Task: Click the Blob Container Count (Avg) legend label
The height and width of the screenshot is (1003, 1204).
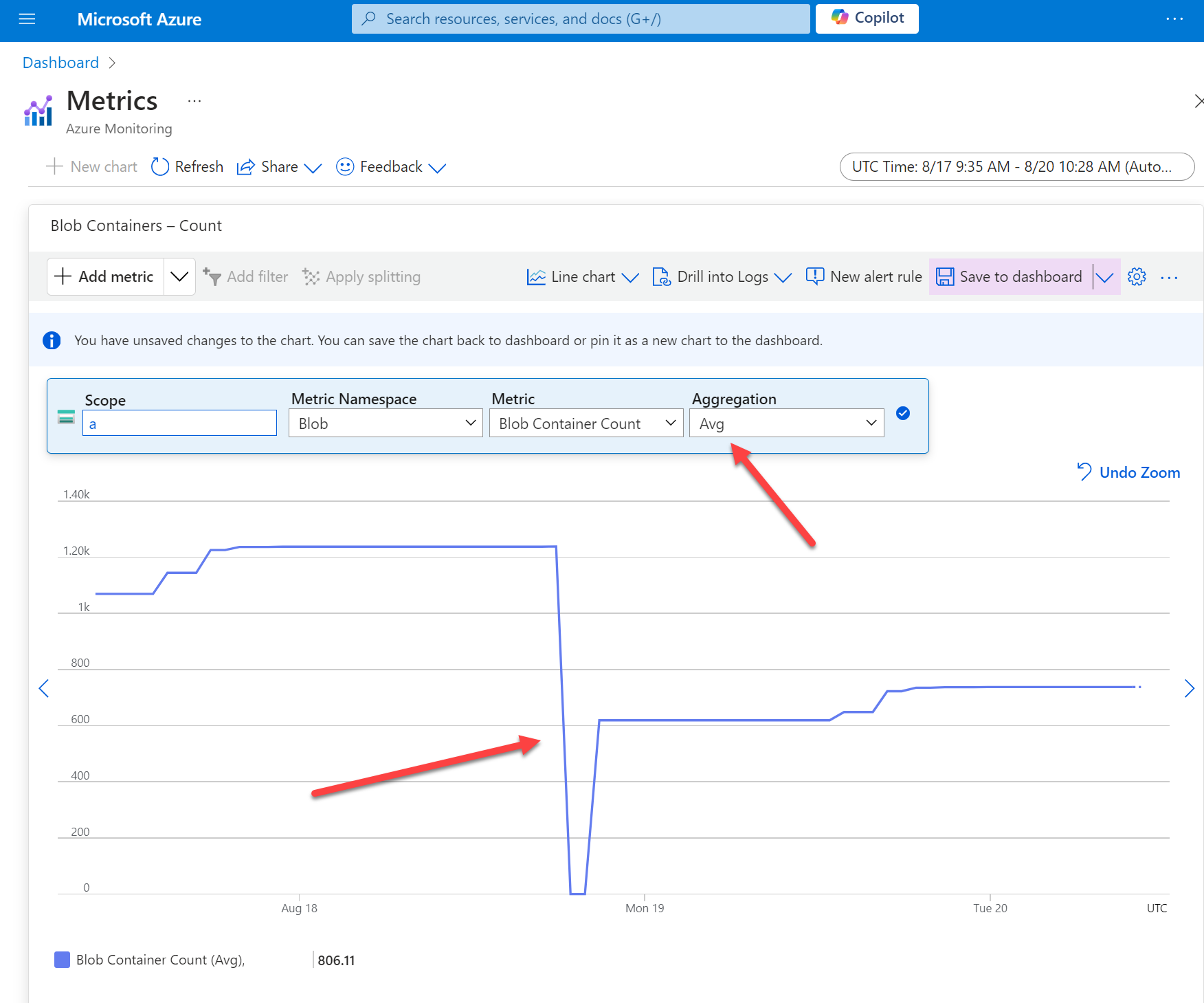Action: click(x=161, y=960)
